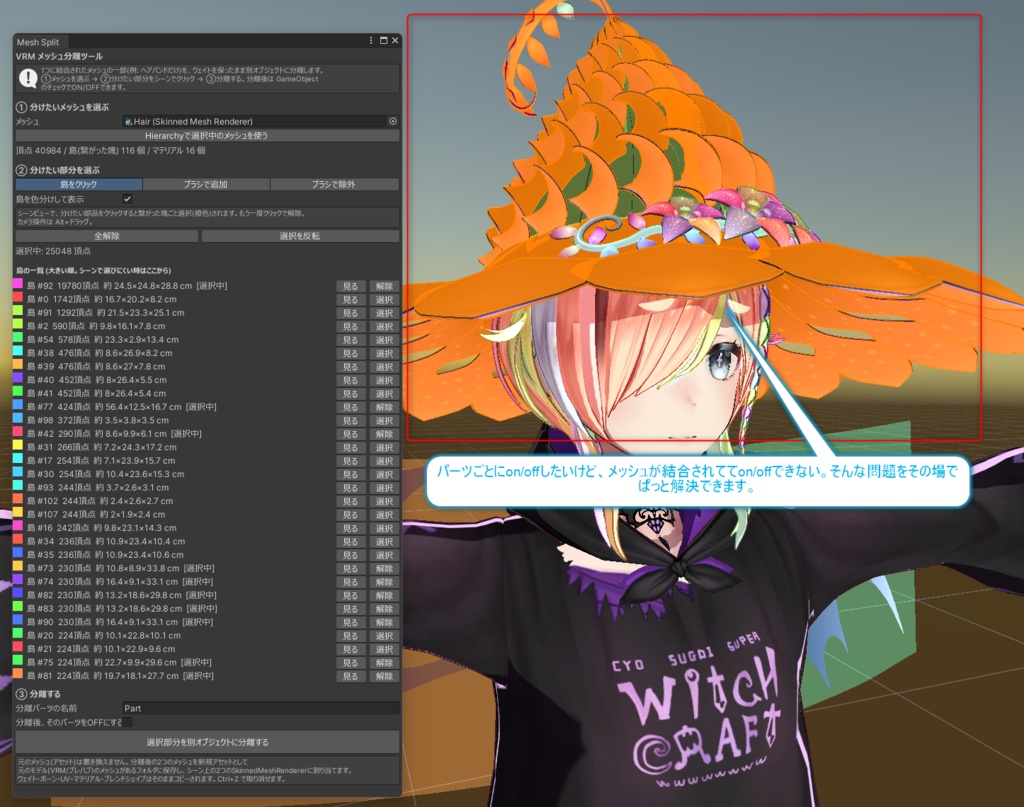Viewport: 1024px width, 807px height.
Task: Click 解除 for island #82
Action: (384, 595)
